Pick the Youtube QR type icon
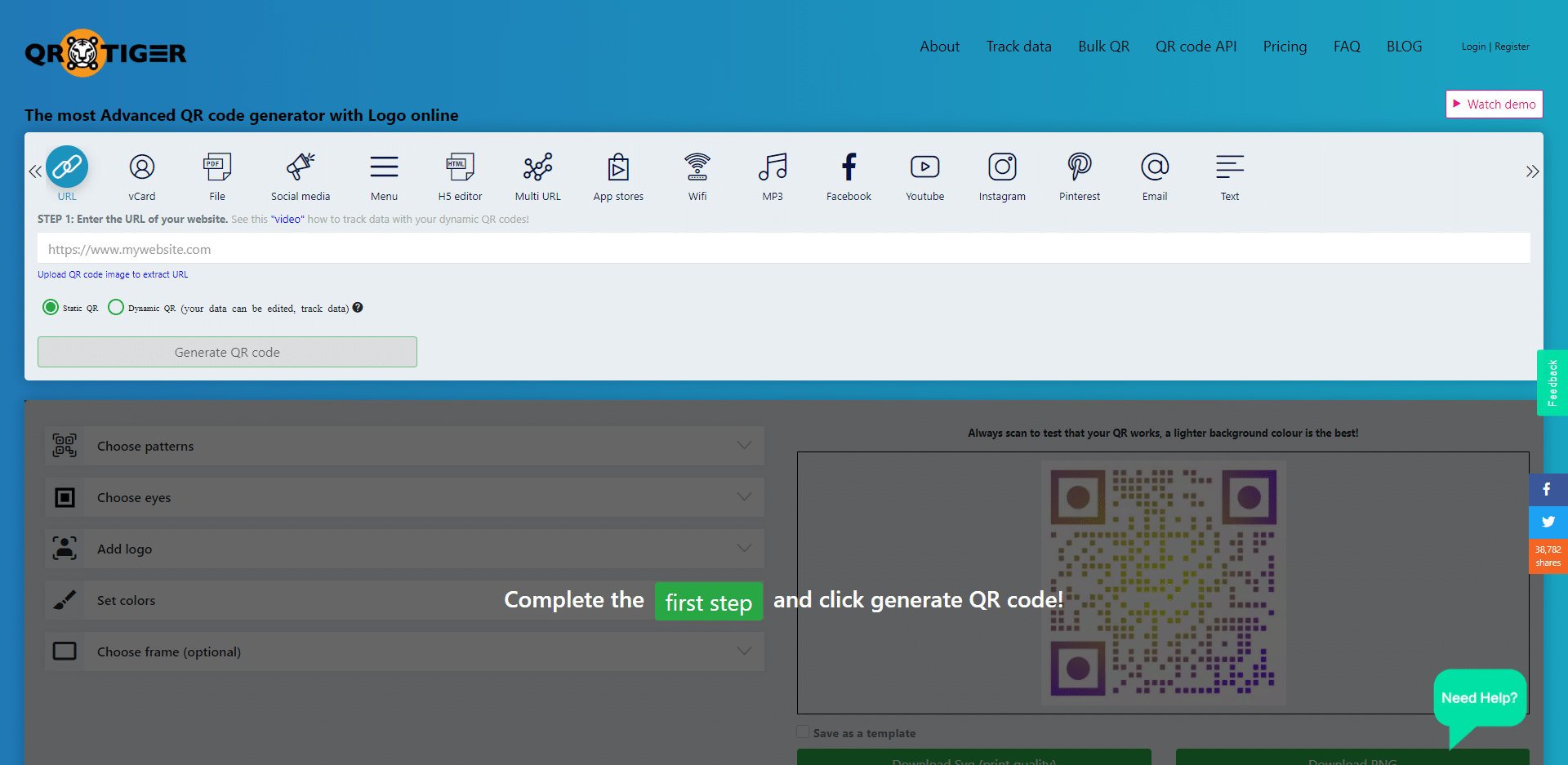Screen dimensions: 1568x765 click(925, 167)
